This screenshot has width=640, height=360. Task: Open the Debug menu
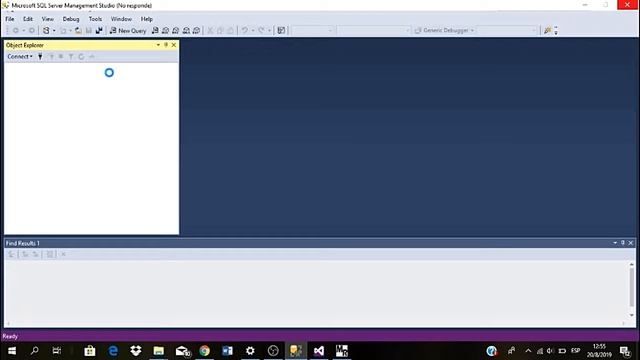71,19
